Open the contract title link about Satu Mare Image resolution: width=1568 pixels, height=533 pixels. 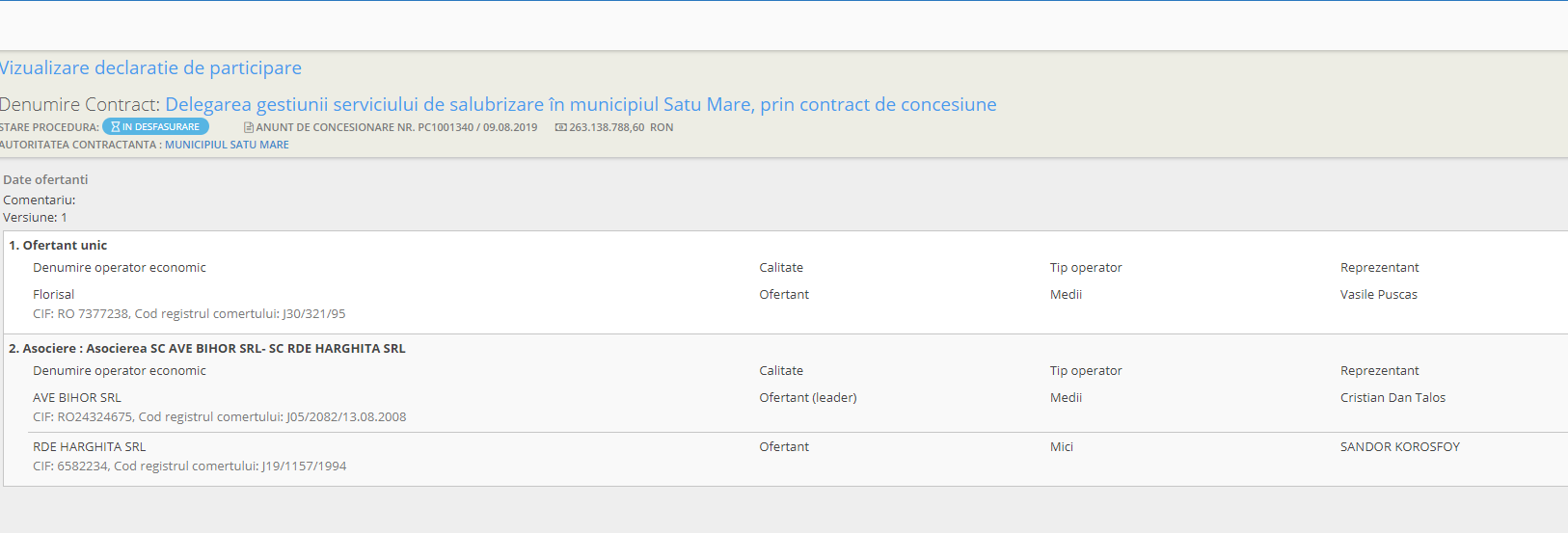click(x=581, y=104)
